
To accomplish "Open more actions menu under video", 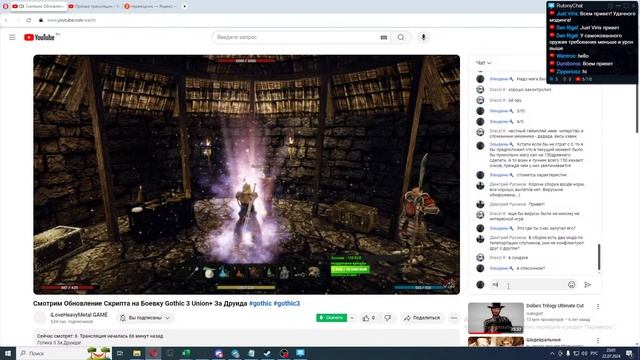I will pyautogui.click(x=454, y=318).
